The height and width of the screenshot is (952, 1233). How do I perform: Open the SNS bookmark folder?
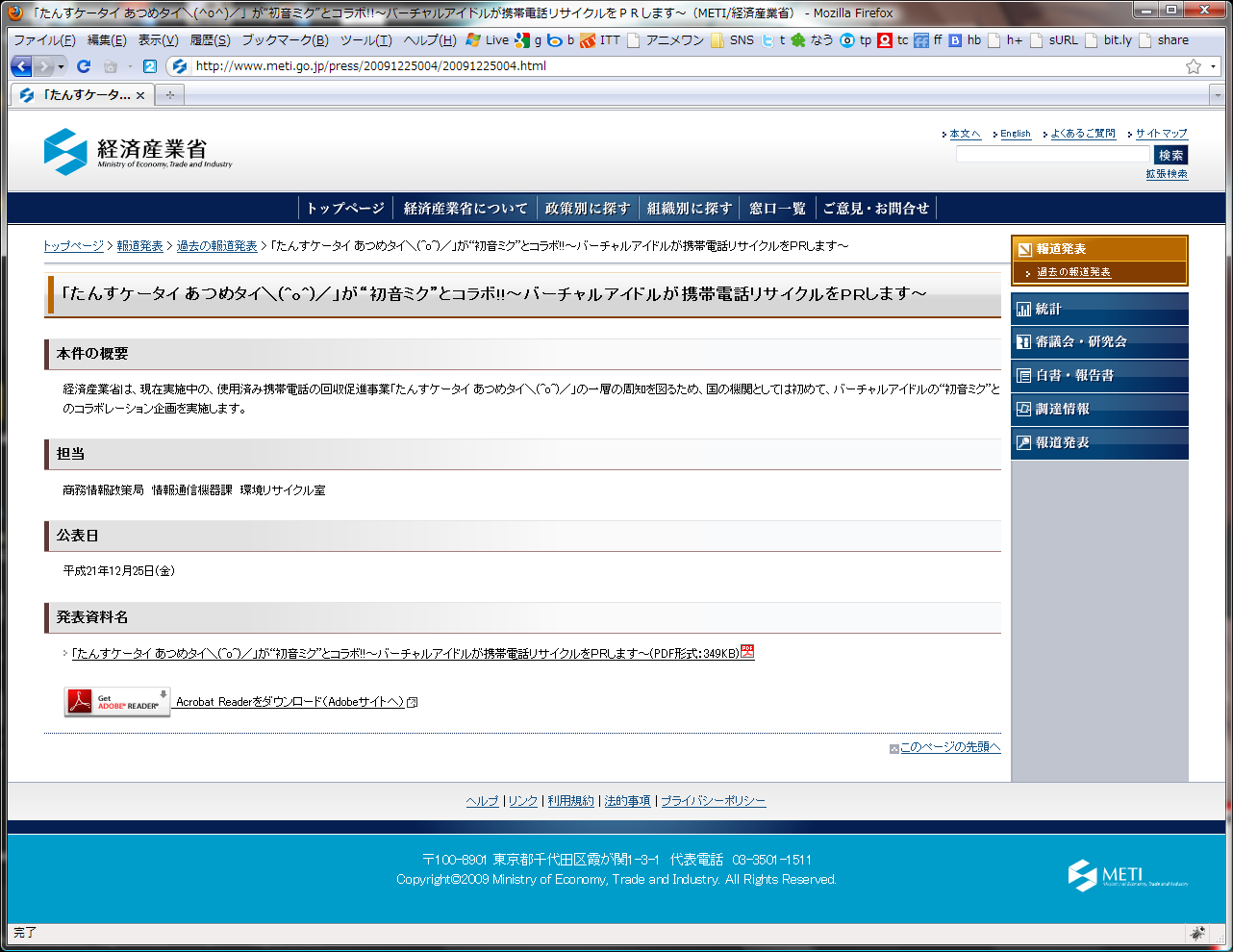(732, 40)
